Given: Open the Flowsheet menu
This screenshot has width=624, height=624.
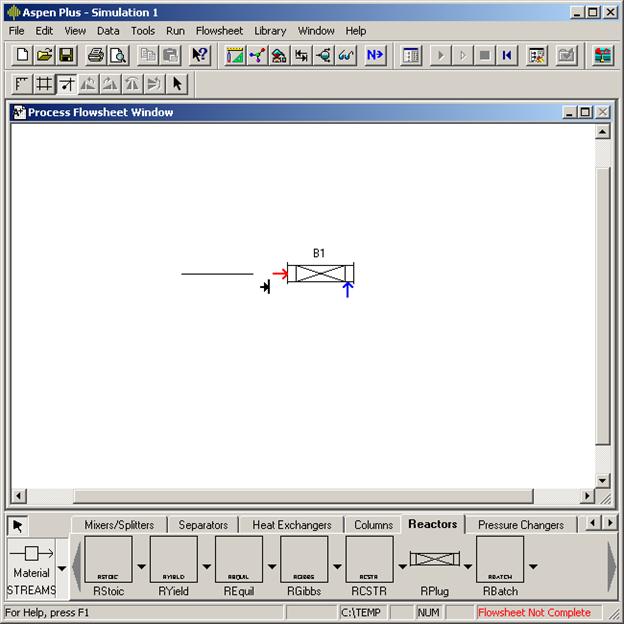Looking at the screenshot, I should click(x=218, y=31).
